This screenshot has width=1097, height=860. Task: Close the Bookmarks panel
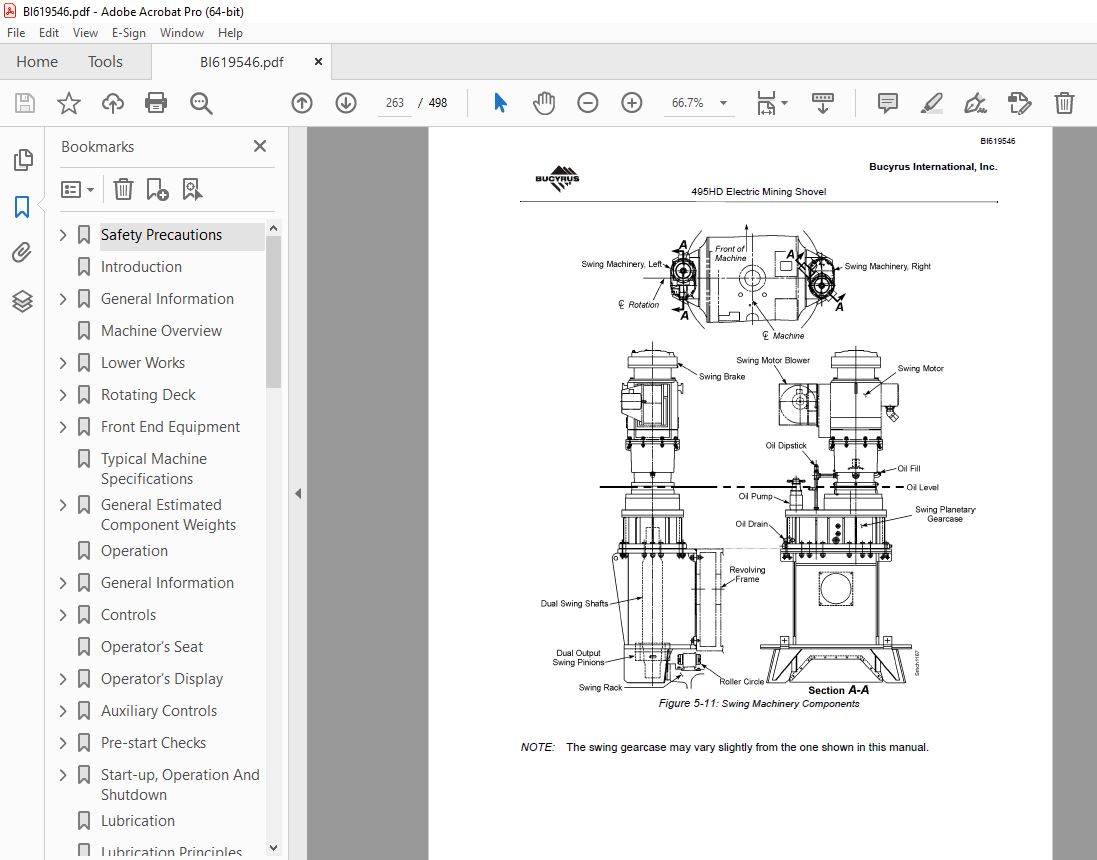(x=260, y=146)
